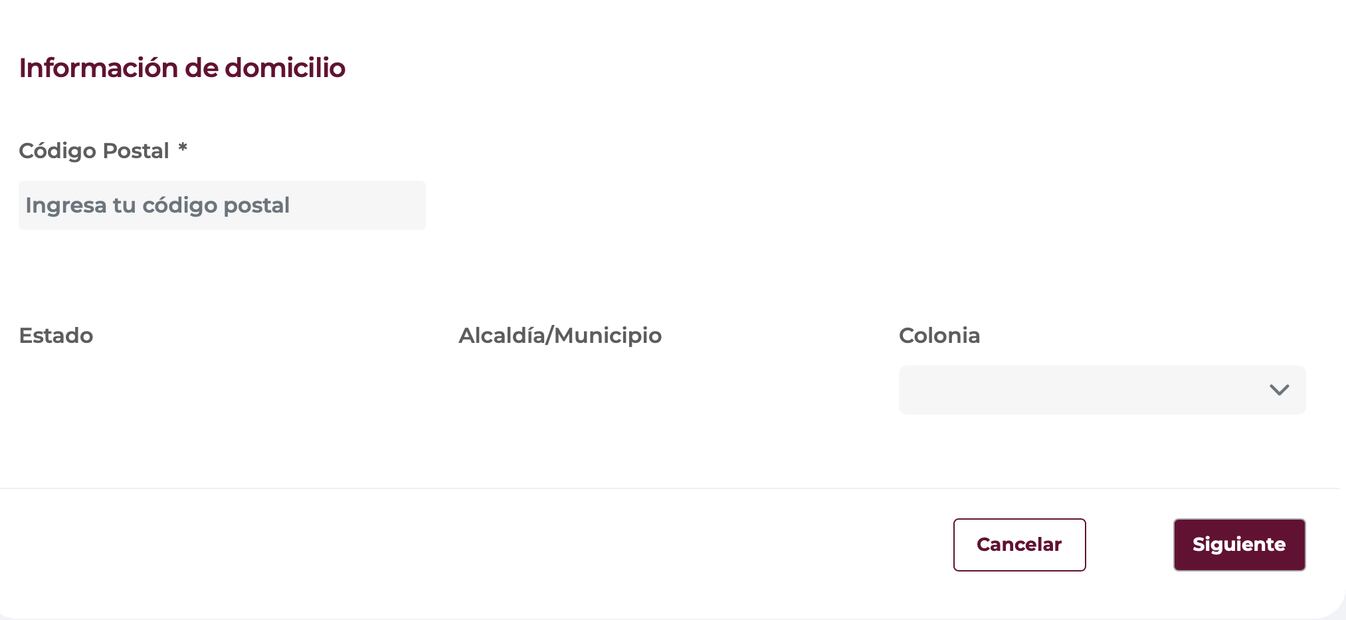Click the "Código Postal" field label
Image resolution: width=1346 pixels, height=620 pixels.
click(94, 151)
